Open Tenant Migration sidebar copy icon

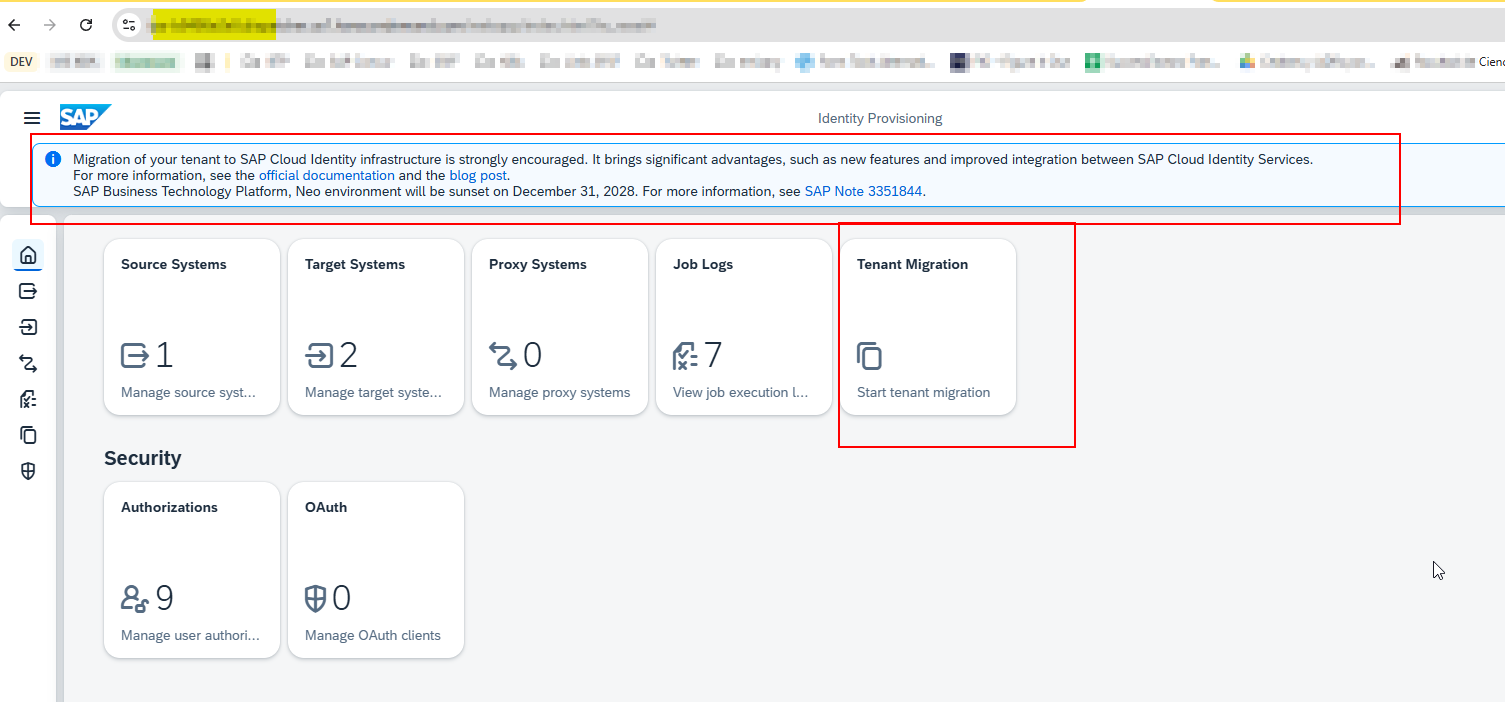(28, 435)
